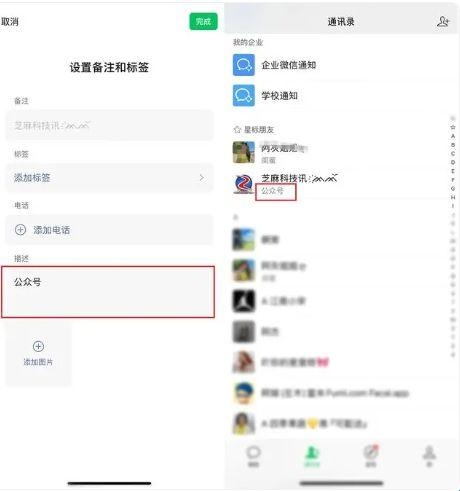This screenshot has width=460, height=491.
Task: Click the 备注 remark input field
Action: click(x=109, y=125)
